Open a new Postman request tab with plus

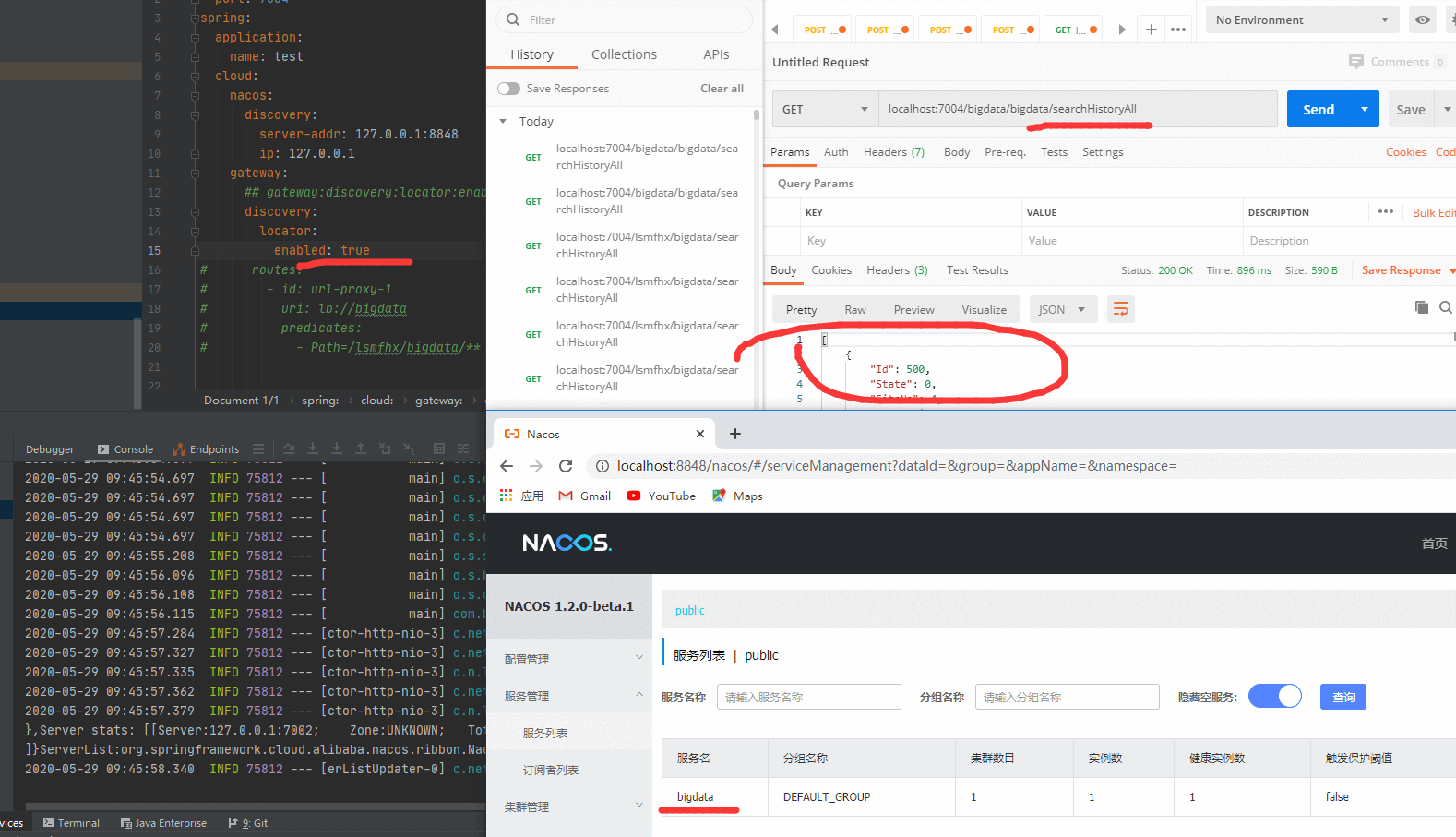pos(1151,30)
